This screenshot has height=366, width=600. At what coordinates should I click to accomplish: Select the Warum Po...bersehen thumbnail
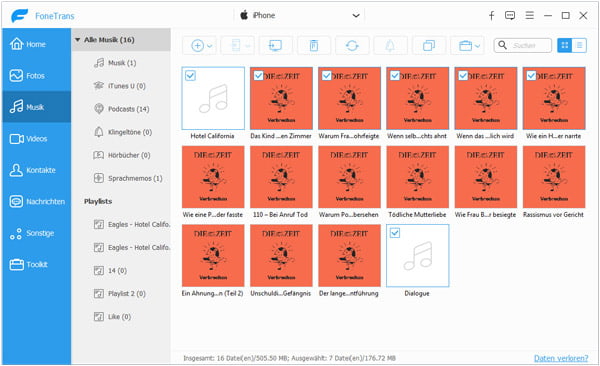click(x=349, y=177)
